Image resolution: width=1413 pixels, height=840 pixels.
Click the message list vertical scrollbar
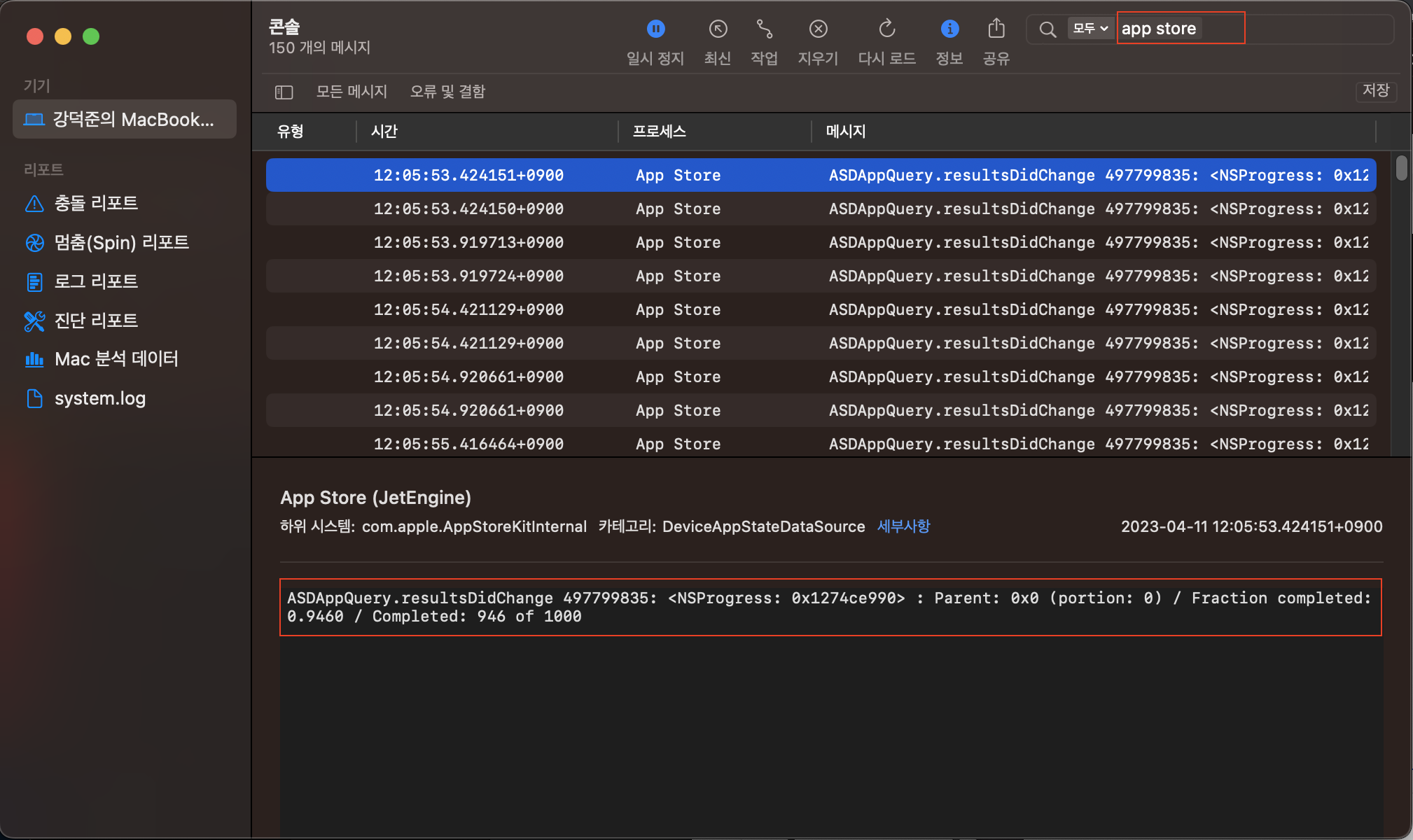1401,168
